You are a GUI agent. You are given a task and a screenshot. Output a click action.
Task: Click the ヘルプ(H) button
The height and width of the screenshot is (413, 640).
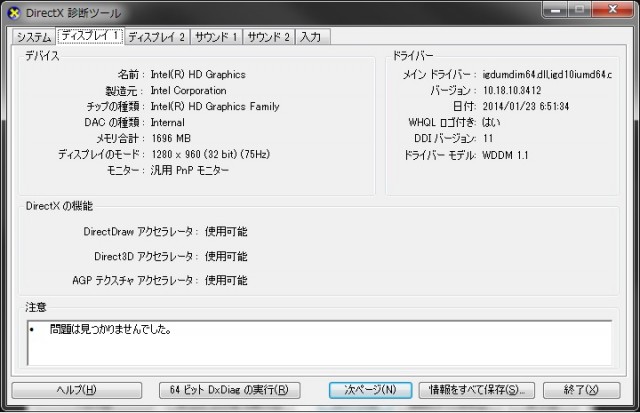tap(77, 390)
